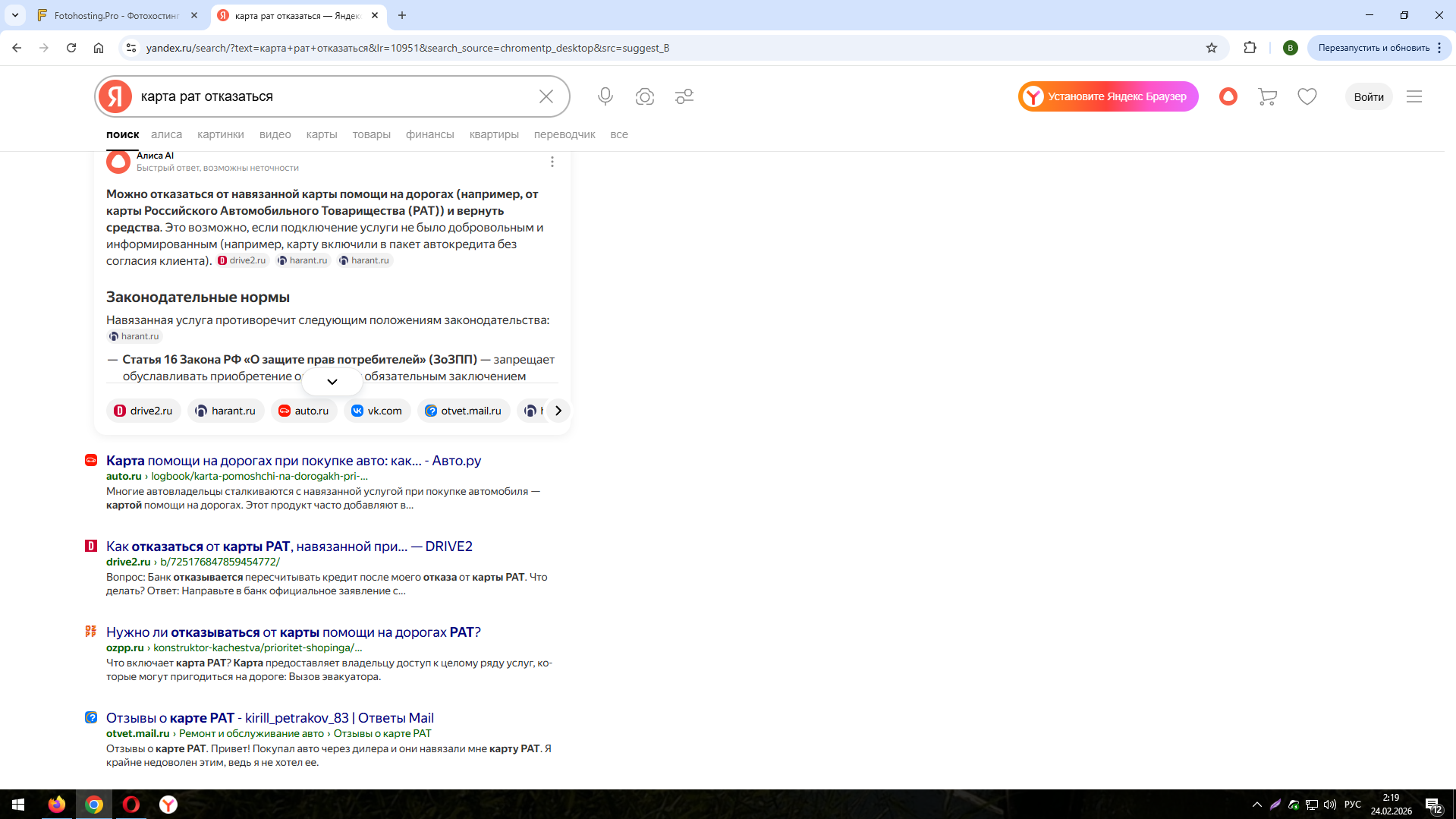Click harant.ru source chip in chip row
The height and width of the screenshot is (819, 1456).
pyautogui.click(x=226, y=411)
